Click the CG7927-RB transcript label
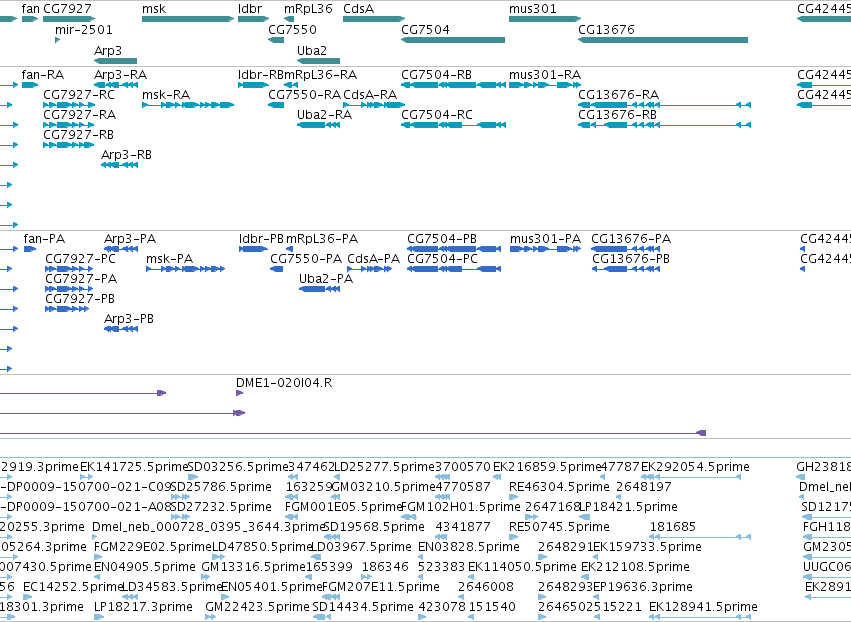 tap(79, 135)
